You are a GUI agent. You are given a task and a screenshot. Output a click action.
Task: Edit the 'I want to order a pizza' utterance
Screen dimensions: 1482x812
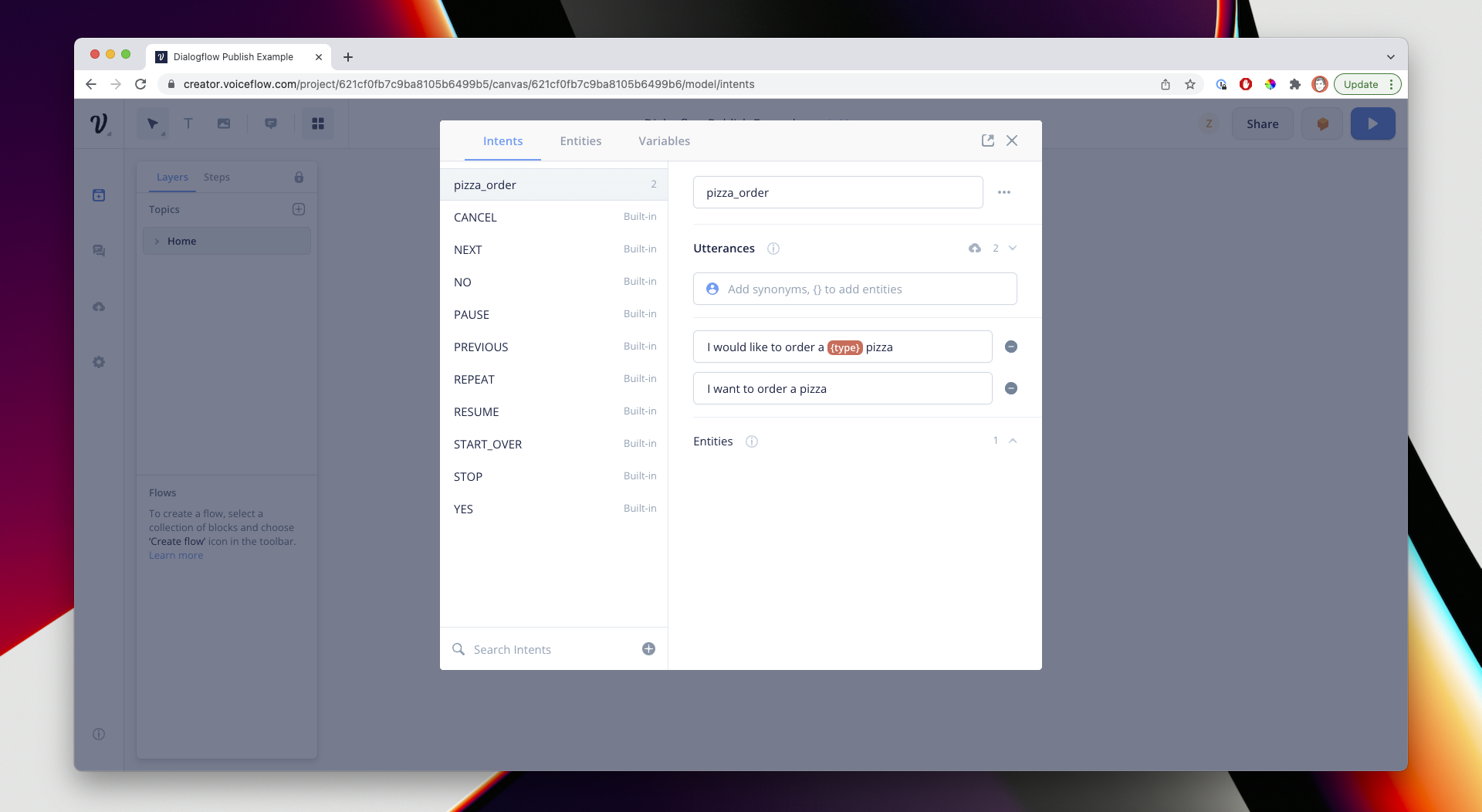[x=842, y=388]
